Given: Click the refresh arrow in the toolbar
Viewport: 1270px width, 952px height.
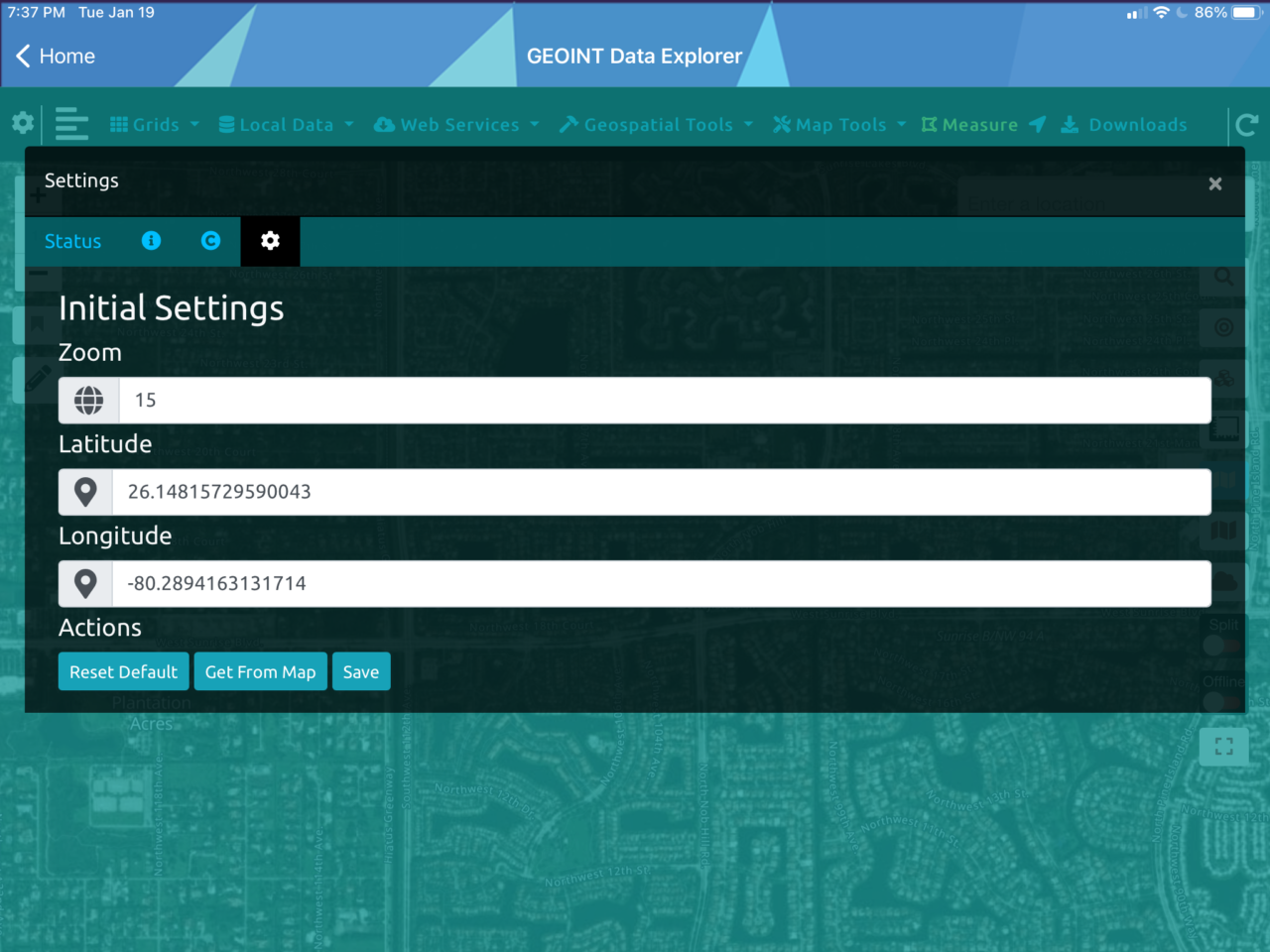Looking at the screenshot, I should point(1247,125).
